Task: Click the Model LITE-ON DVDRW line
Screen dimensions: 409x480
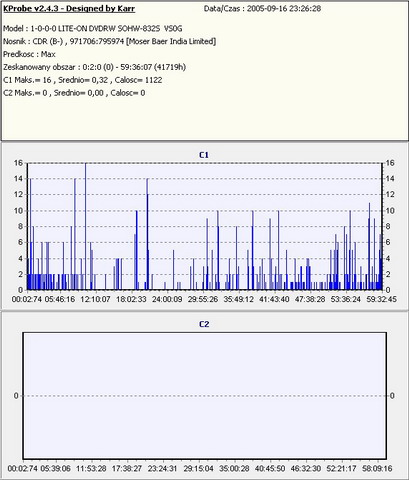Action: (93, 29)
